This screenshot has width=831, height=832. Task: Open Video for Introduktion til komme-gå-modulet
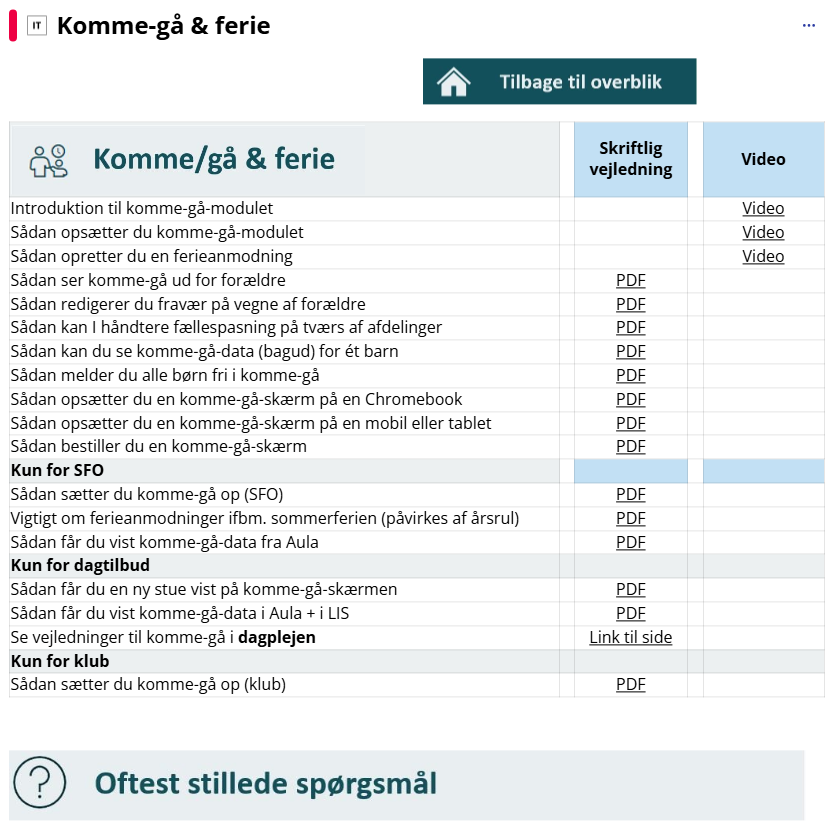pyautogui.click(x=763, y=209)
